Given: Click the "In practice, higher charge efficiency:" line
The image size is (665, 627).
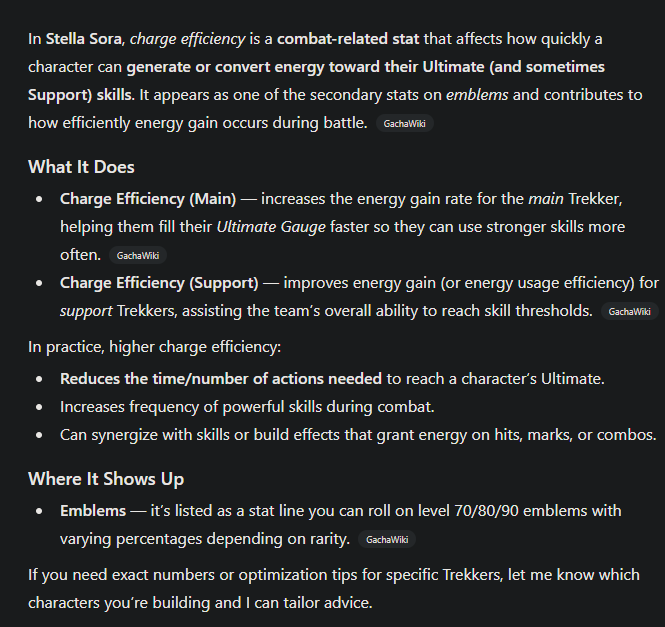Looking at the screenshot, I should click(x=153, y=347).
